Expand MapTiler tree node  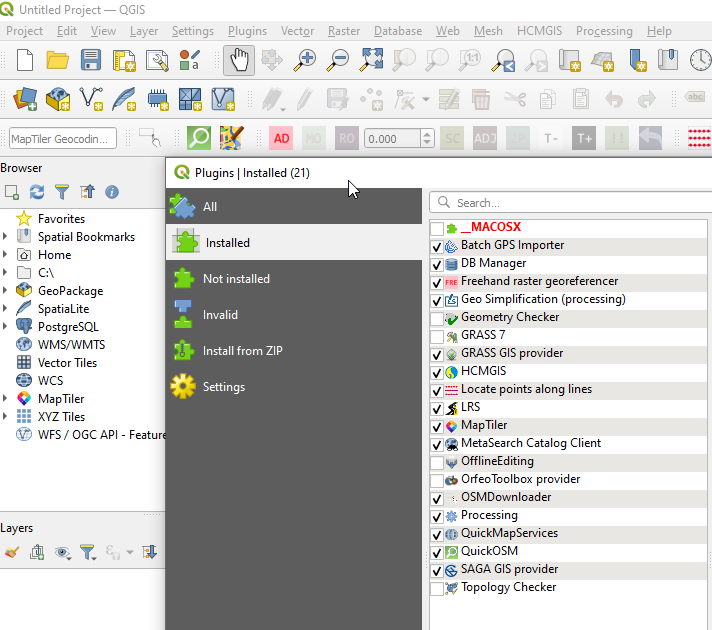point(5,398)
